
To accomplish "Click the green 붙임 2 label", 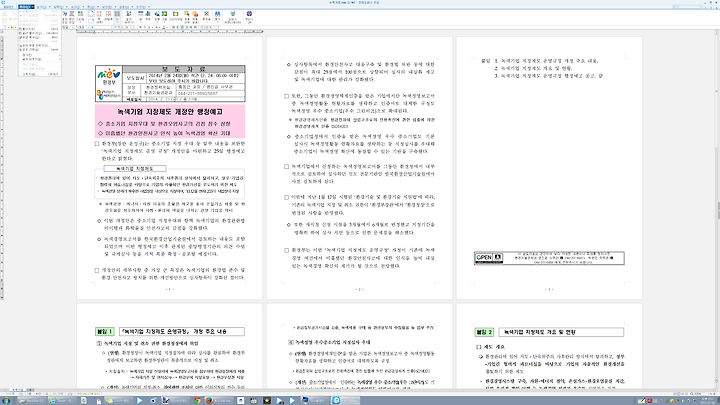I will click(x=484, y=332).
